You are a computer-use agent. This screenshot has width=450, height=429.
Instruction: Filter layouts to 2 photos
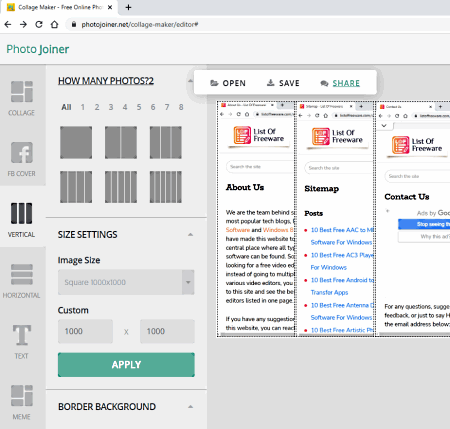tap(97, 107)
